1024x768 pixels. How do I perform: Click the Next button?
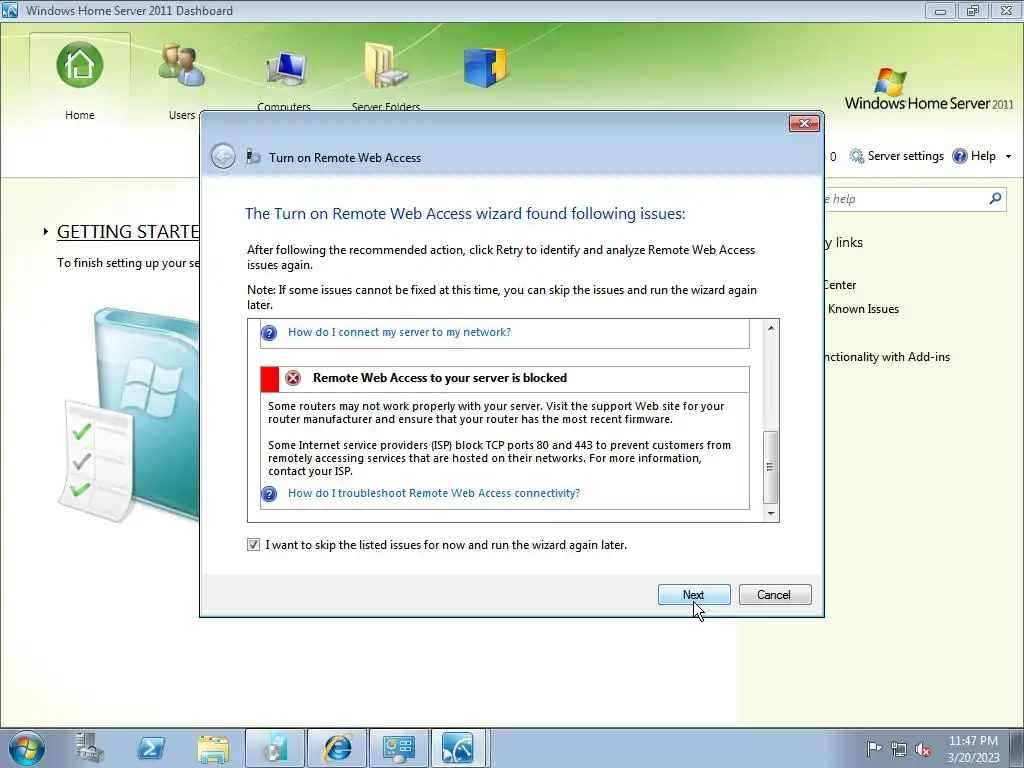694,594
